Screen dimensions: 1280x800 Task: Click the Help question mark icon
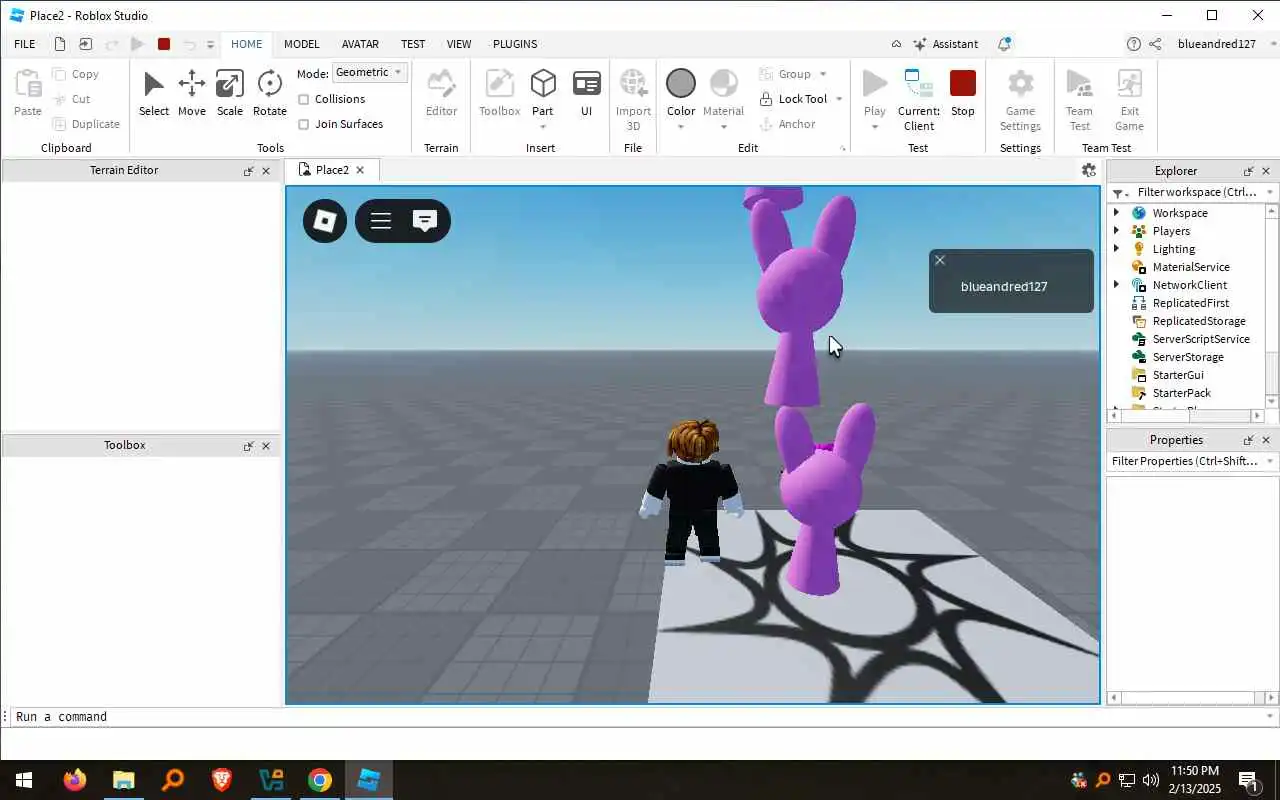click(x=1133, y=44)
